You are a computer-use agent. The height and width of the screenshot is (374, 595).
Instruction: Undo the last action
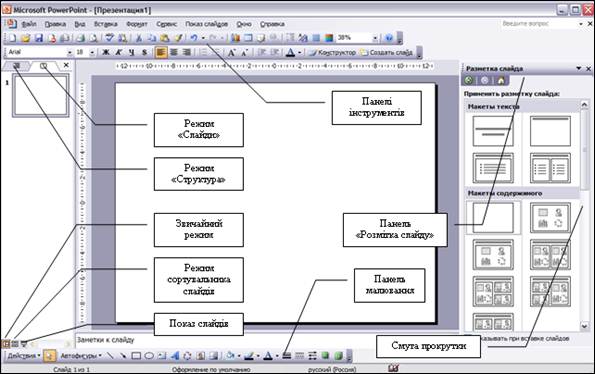(194, 38)
